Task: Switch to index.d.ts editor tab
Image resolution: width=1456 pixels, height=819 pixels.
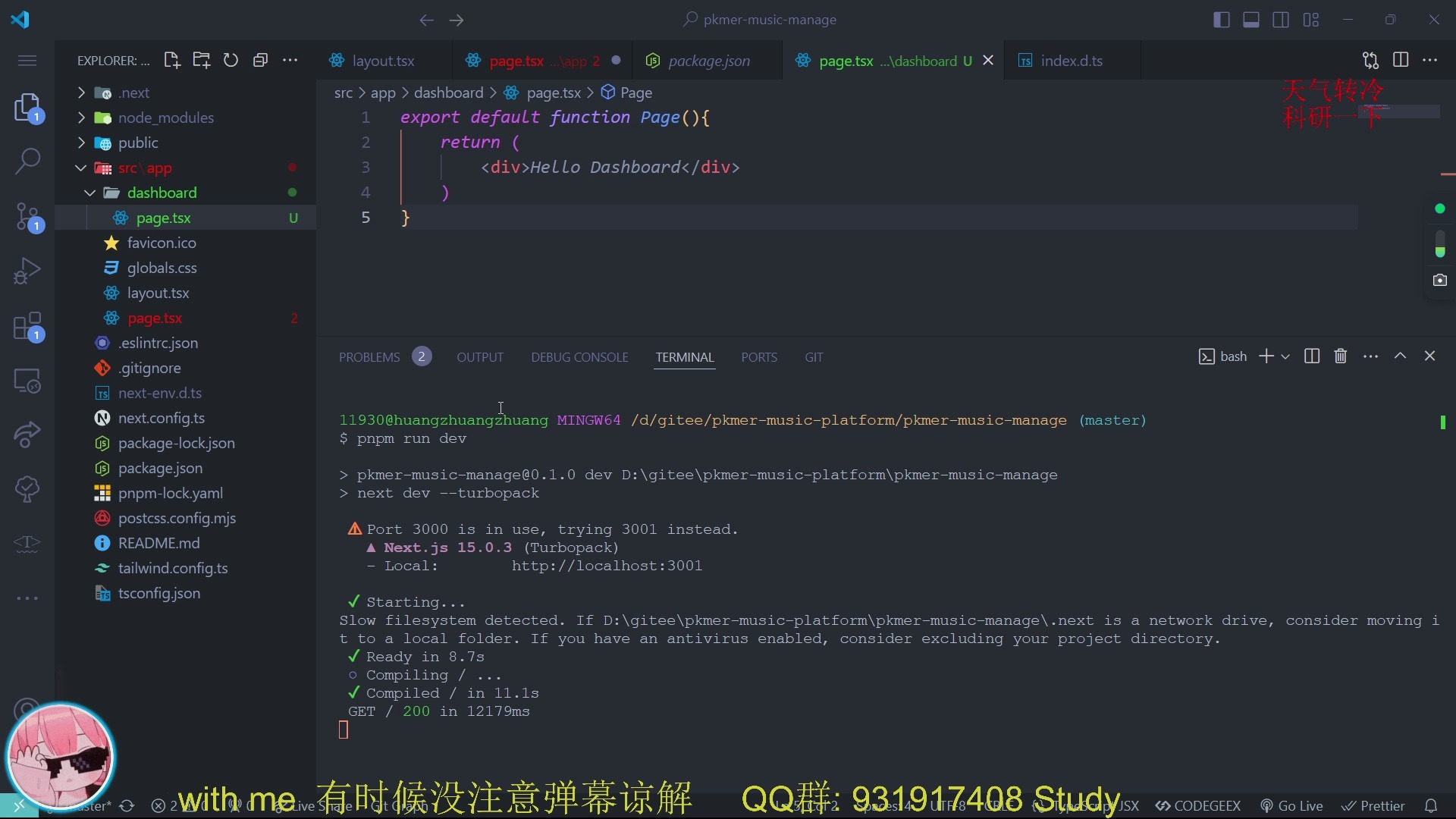Action: pyautogui.click(x=1072, y=61)
